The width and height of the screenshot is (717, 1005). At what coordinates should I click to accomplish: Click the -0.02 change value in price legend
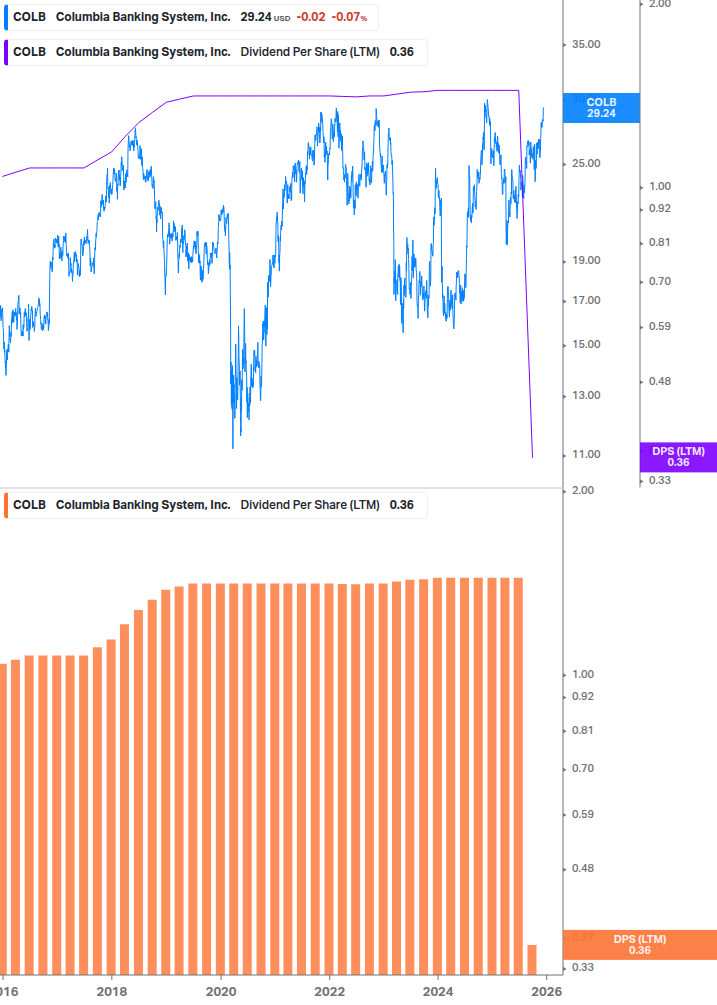[x=311, y=17]
